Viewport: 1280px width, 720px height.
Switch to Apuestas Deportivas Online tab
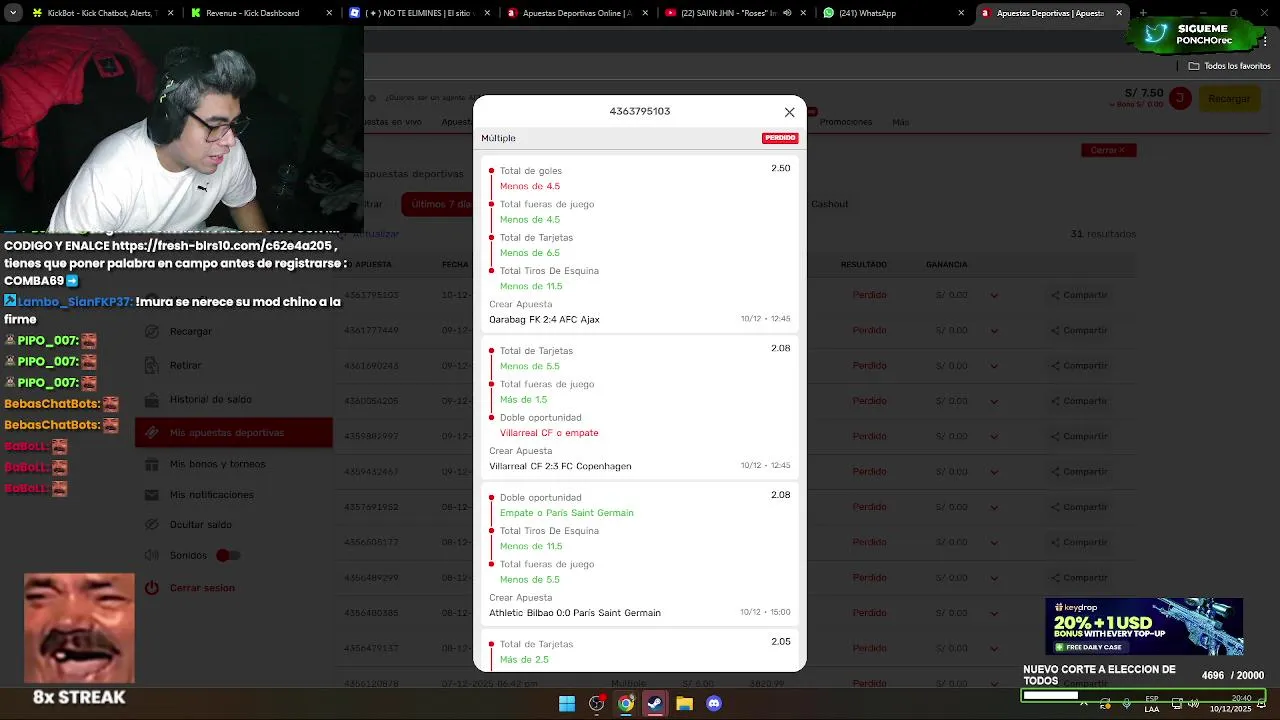pyautogui.click(x=576, y=13)
